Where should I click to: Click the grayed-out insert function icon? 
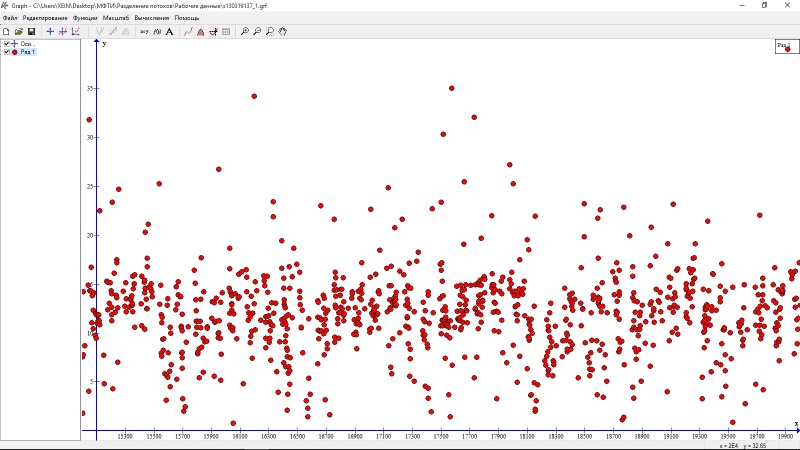100,32
